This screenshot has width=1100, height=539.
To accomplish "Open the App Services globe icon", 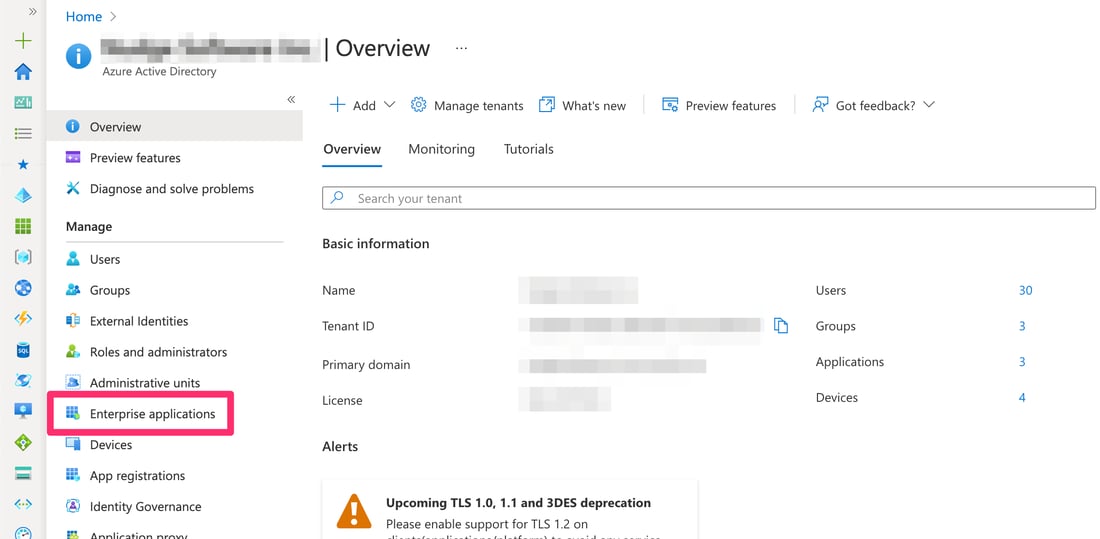I will [x=23, y=288].
